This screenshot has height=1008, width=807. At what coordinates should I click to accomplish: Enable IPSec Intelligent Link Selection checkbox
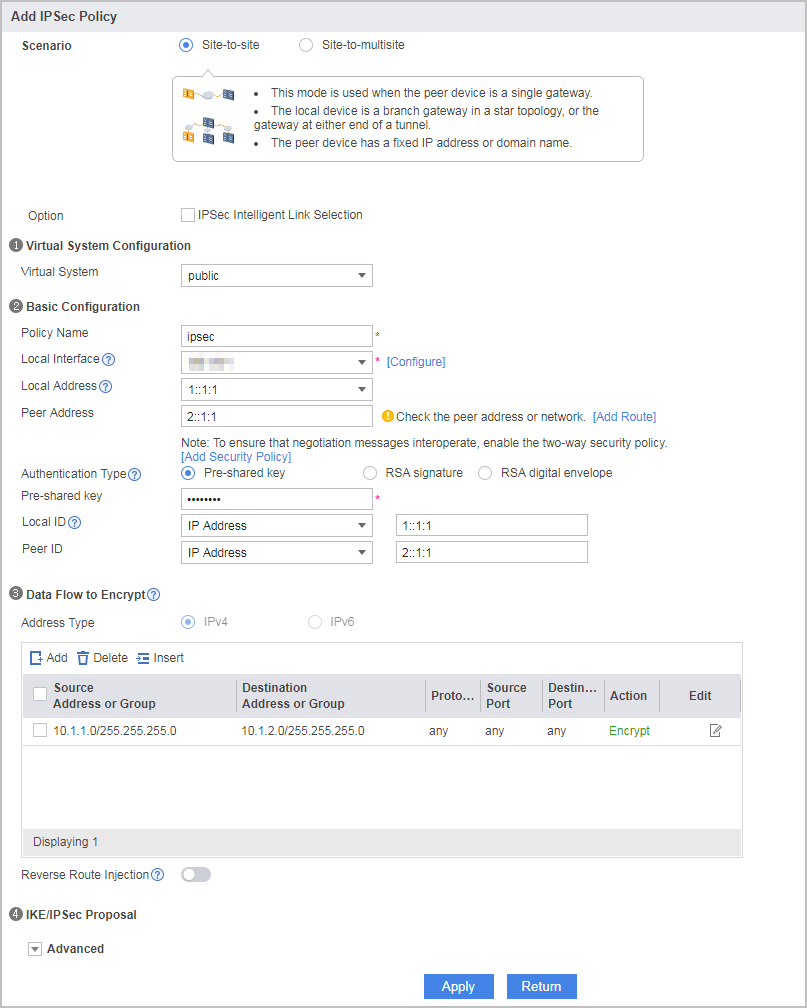point(188,215)
